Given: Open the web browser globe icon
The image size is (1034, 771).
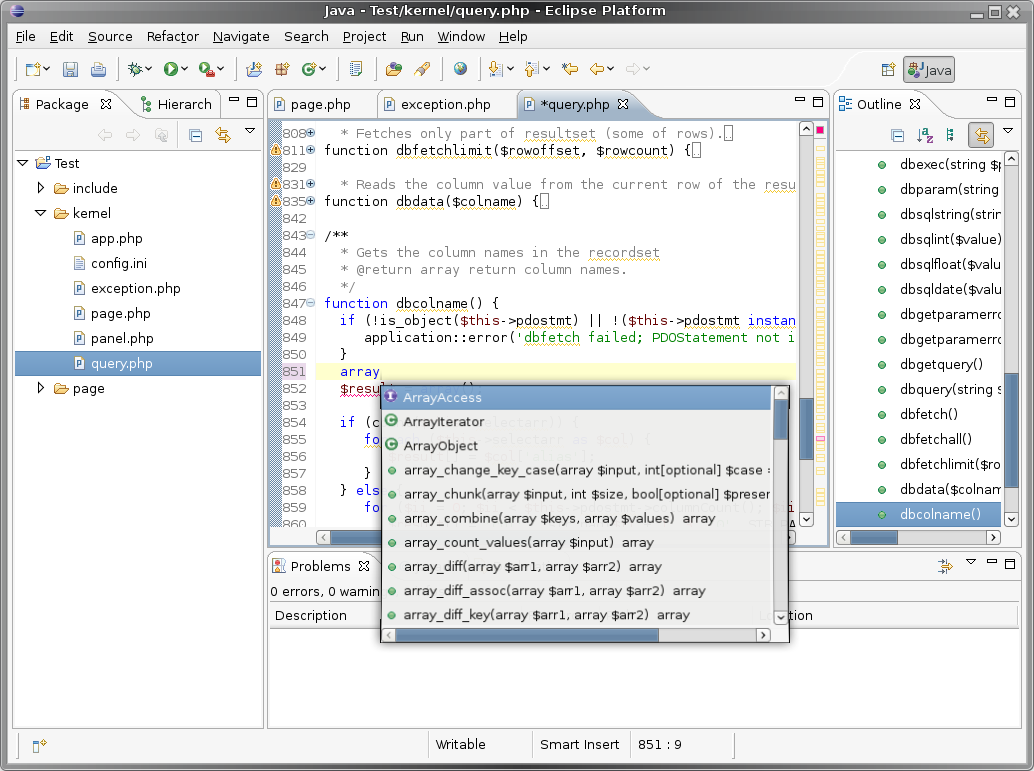Looking at the screenshot, I should pos(460,69).
